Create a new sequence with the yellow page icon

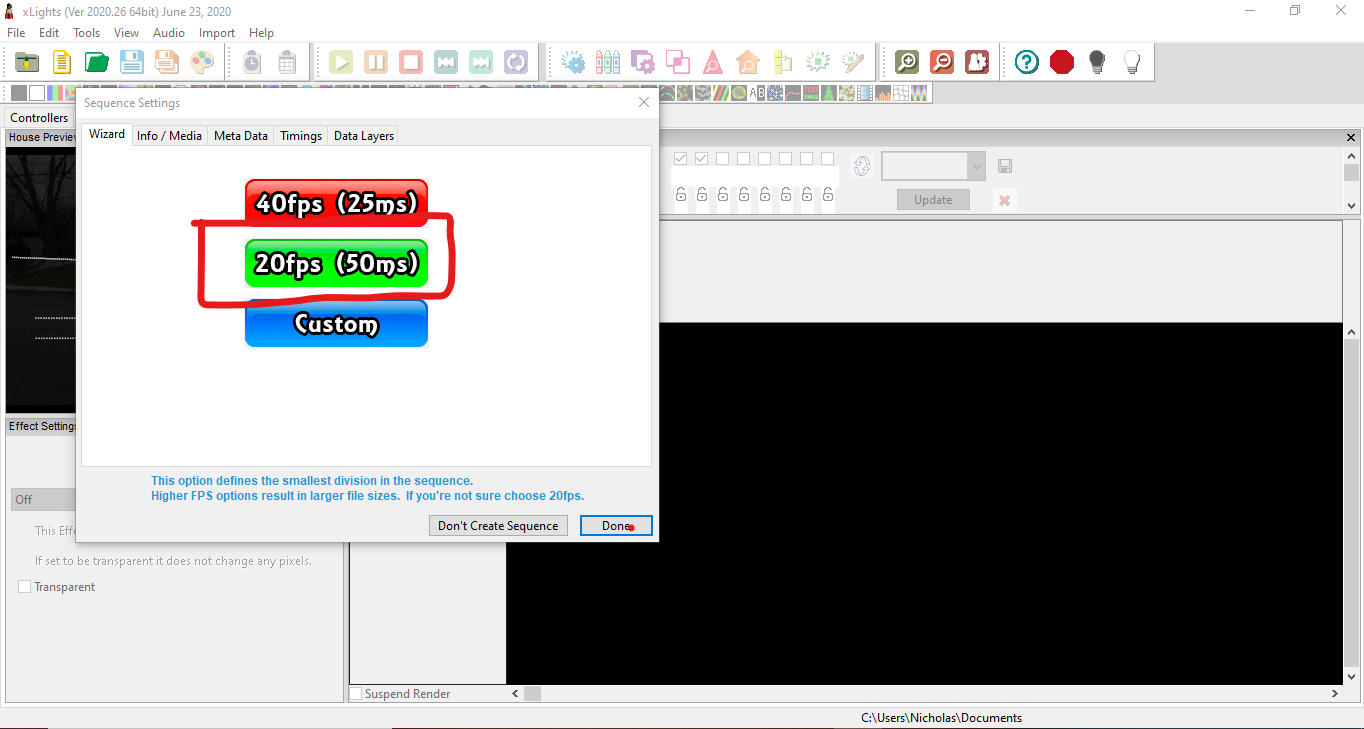(x=62, y=62)
